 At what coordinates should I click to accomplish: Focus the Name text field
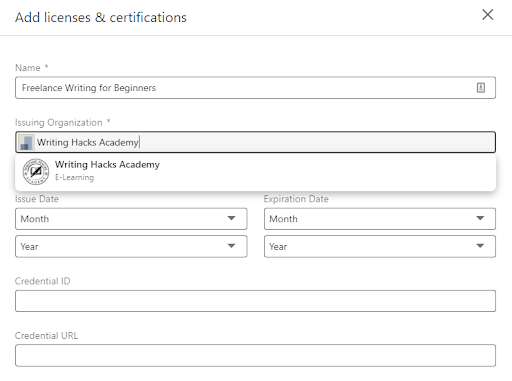tap(255, 88)
